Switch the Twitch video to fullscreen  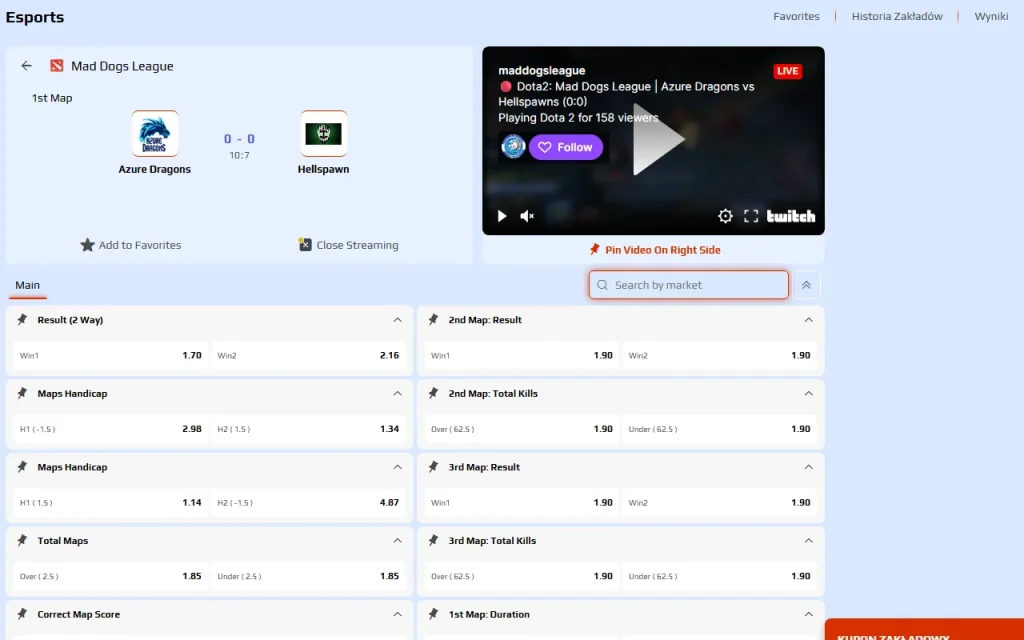click(751, 216)
